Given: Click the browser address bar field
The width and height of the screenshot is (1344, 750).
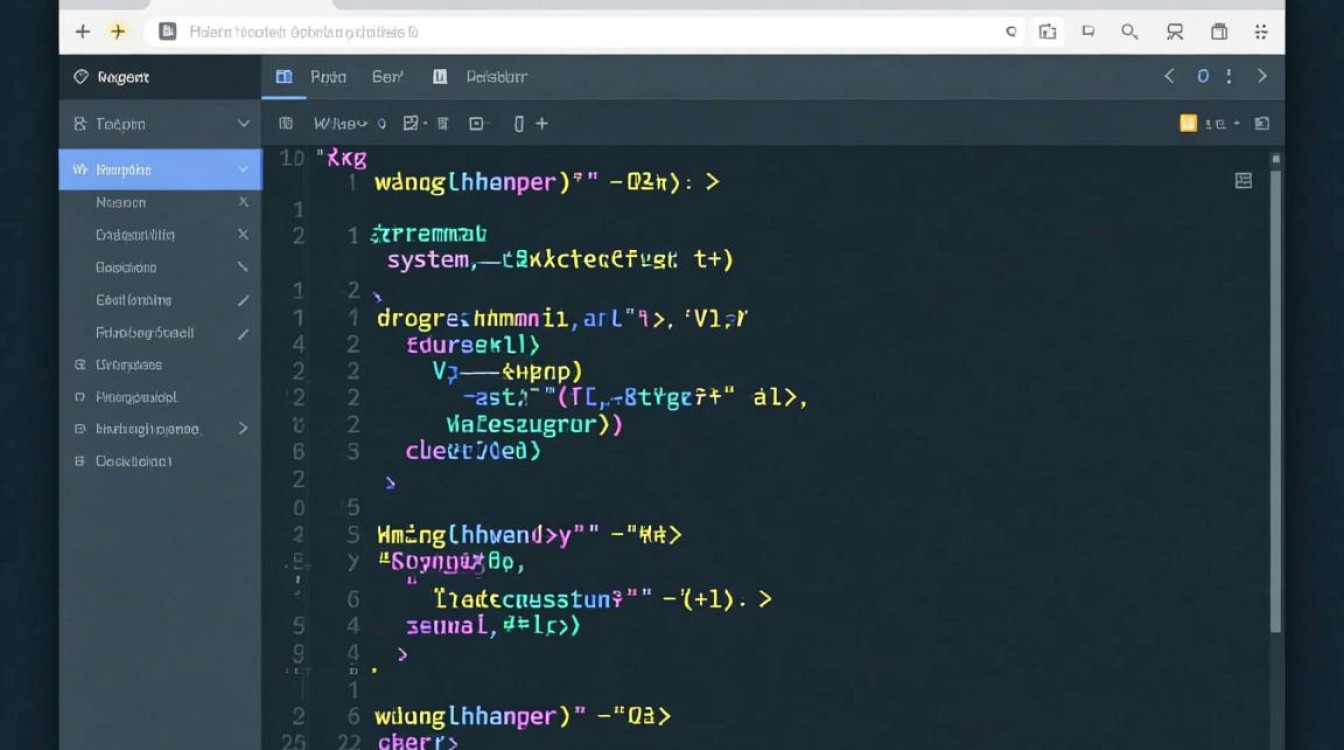Looking at the screenshot, I should 580,32.
